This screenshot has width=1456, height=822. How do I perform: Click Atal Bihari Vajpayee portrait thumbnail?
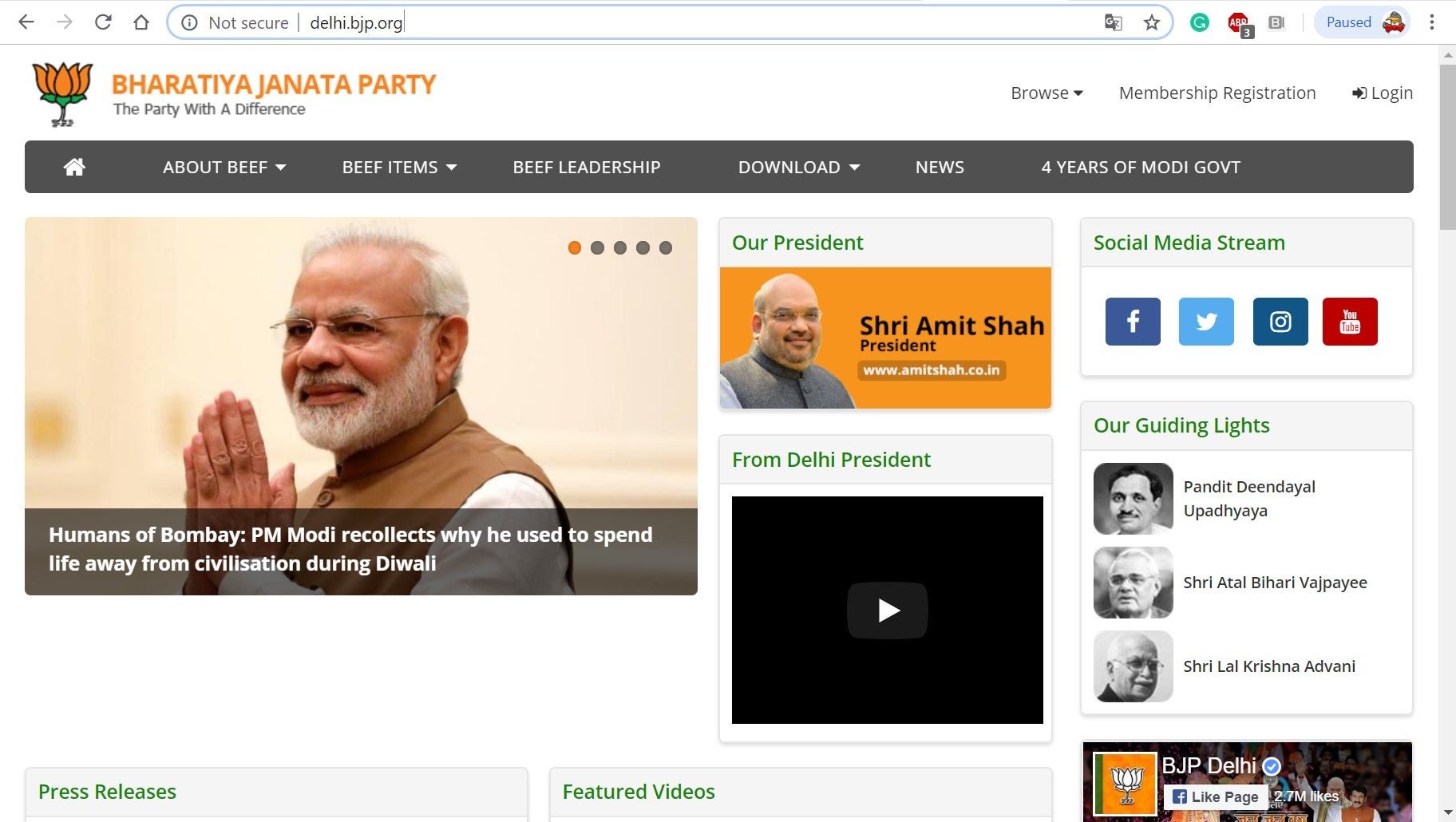[1133, 583]
